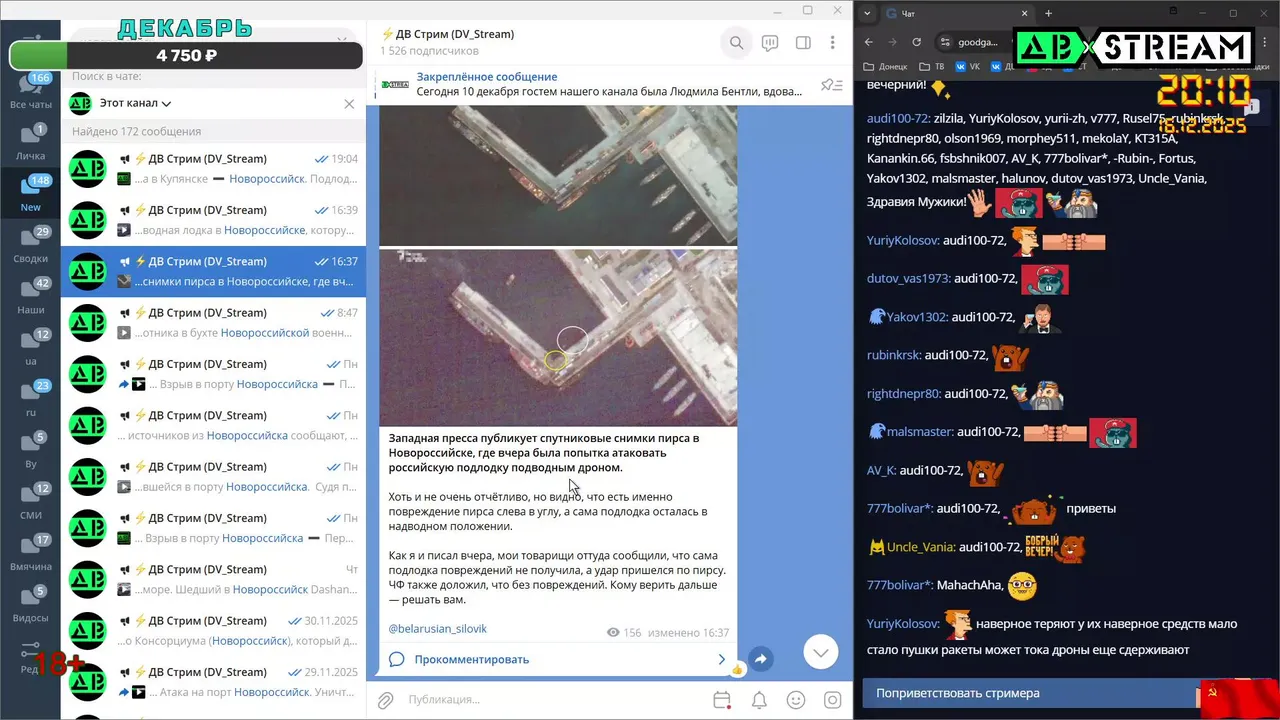Forward the post with share arrow
Screen dimensions: 1280x720
point(760,659)
